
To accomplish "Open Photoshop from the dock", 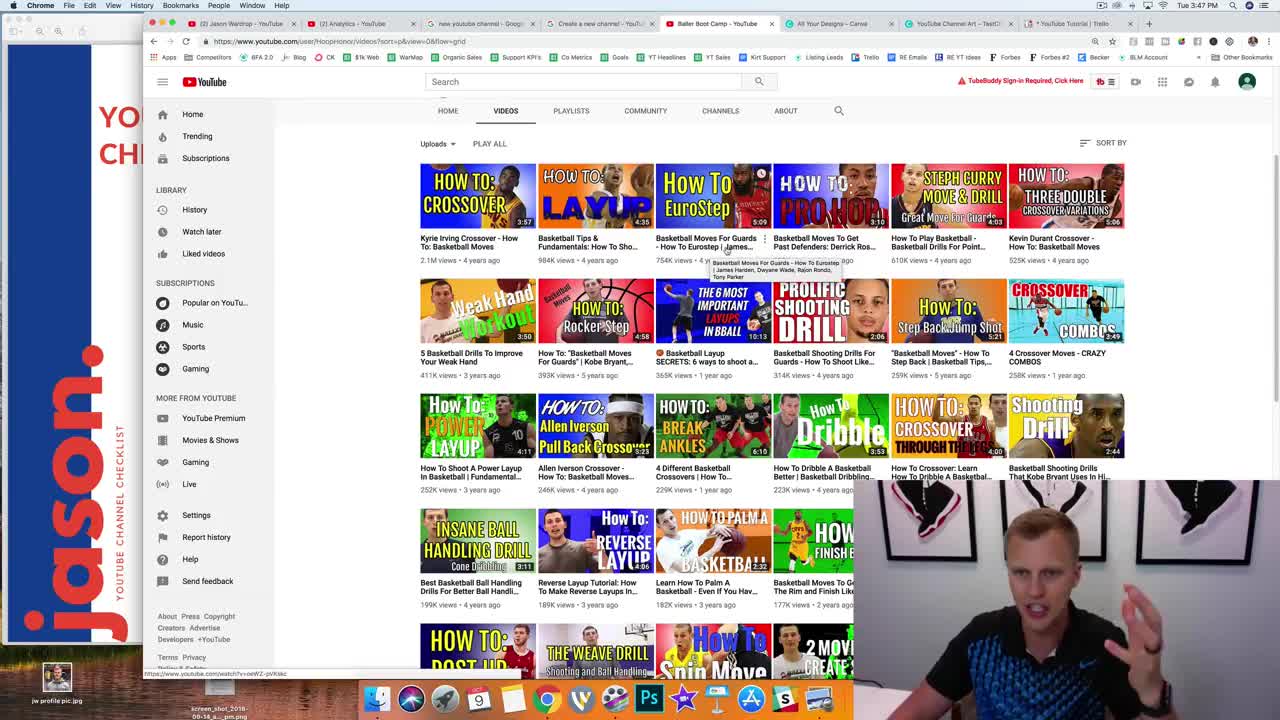I will (x=649, y=697).
